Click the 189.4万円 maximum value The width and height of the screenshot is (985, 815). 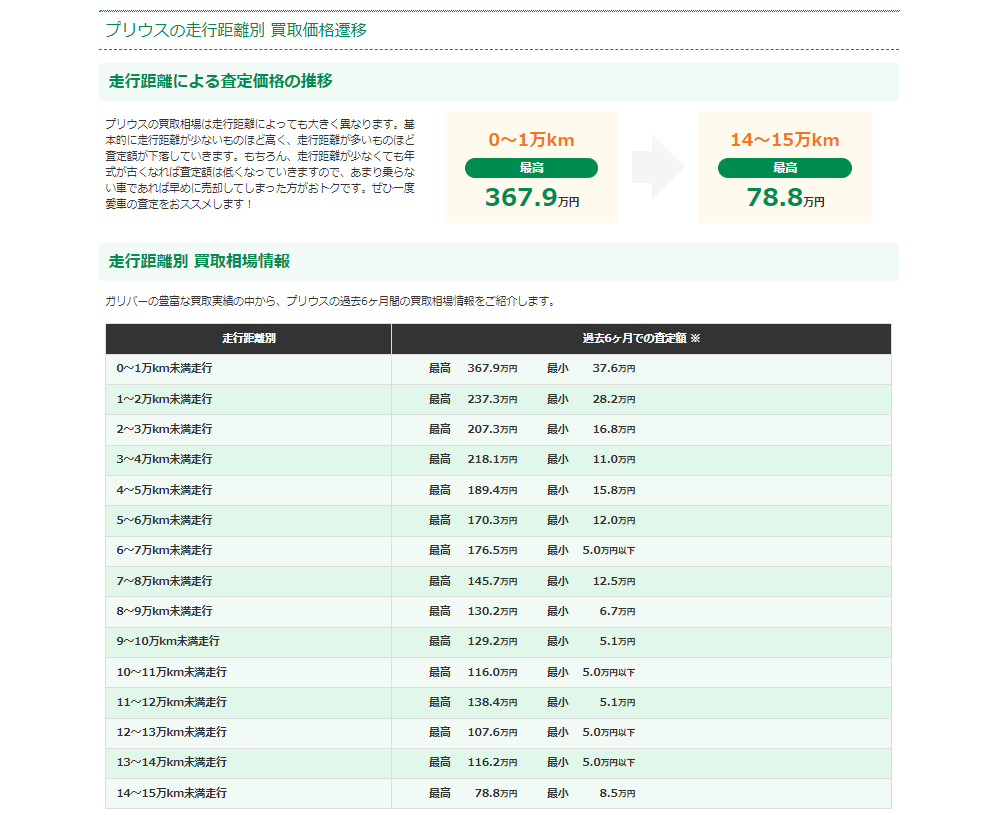coord(492,491)
